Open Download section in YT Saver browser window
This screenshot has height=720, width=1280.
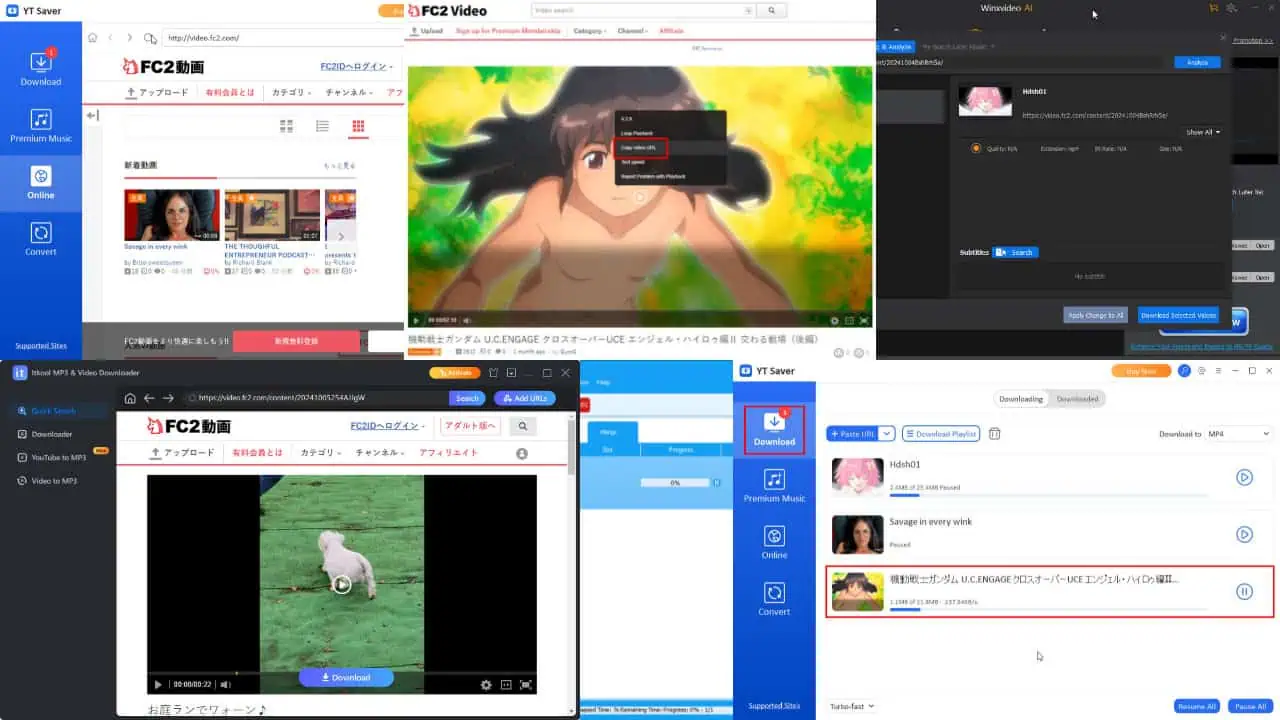[40, 67]
